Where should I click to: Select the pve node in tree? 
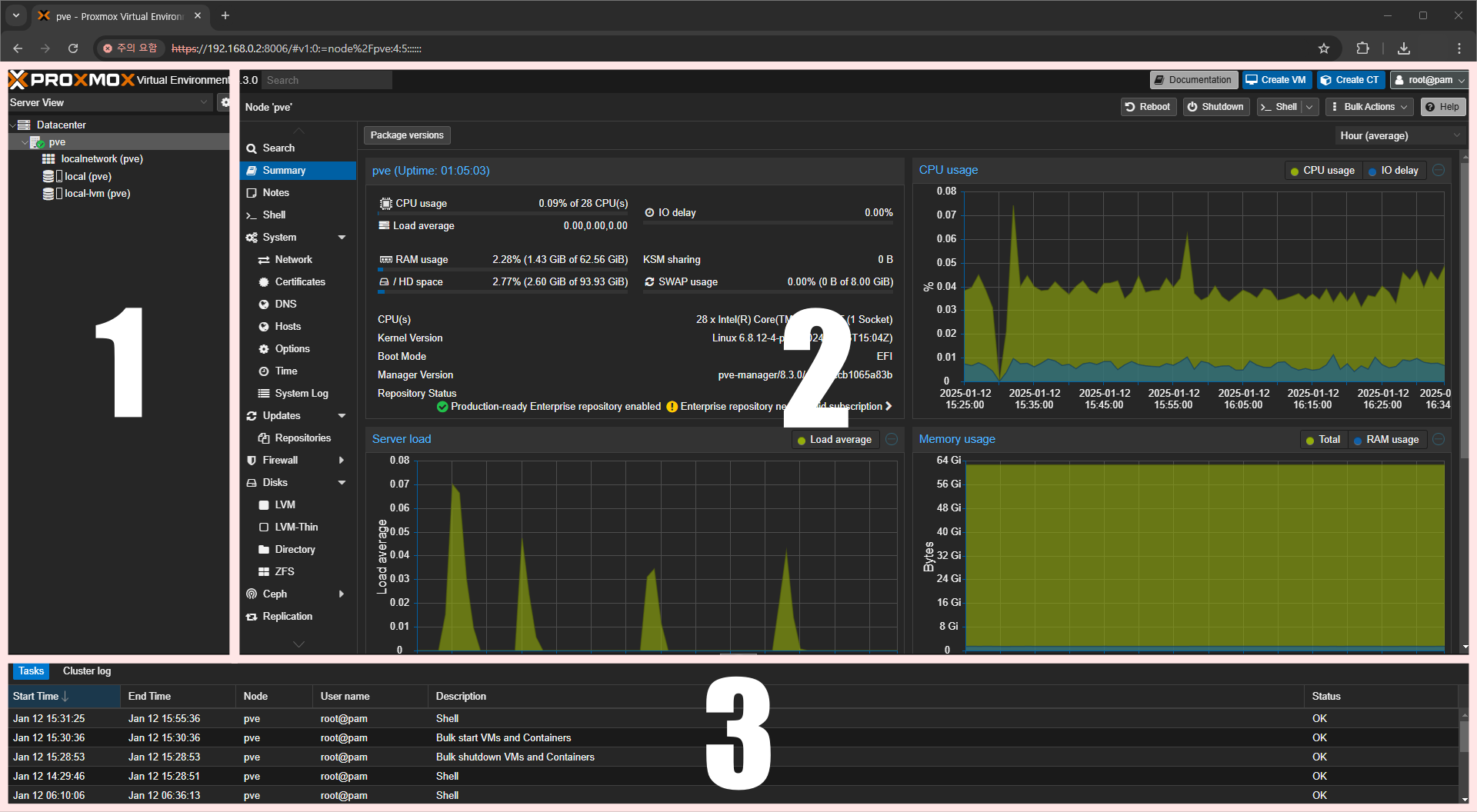click(x=57, y=142)
